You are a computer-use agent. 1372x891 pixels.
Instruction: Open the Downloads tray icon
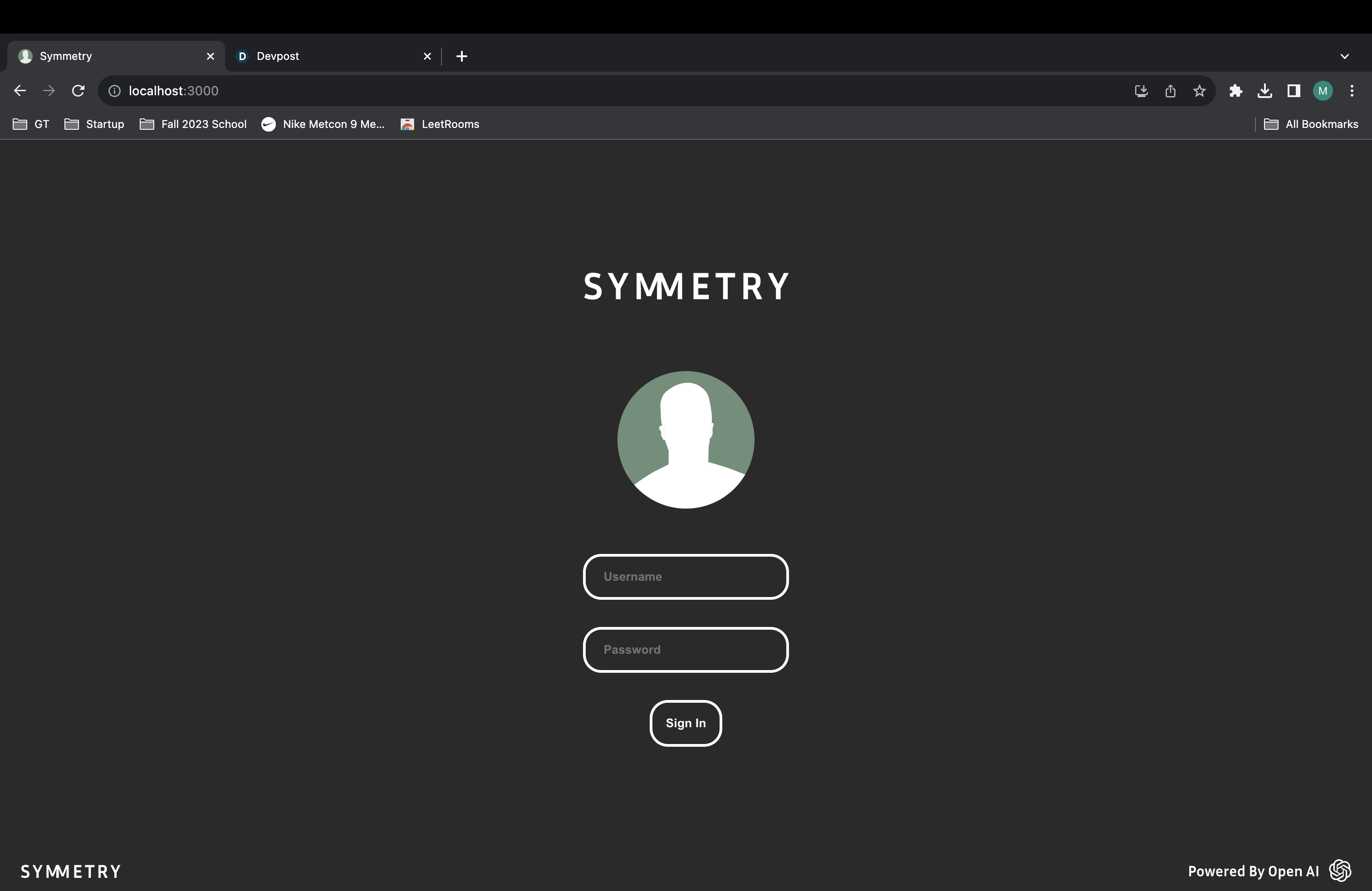[x=1265, y=90]
